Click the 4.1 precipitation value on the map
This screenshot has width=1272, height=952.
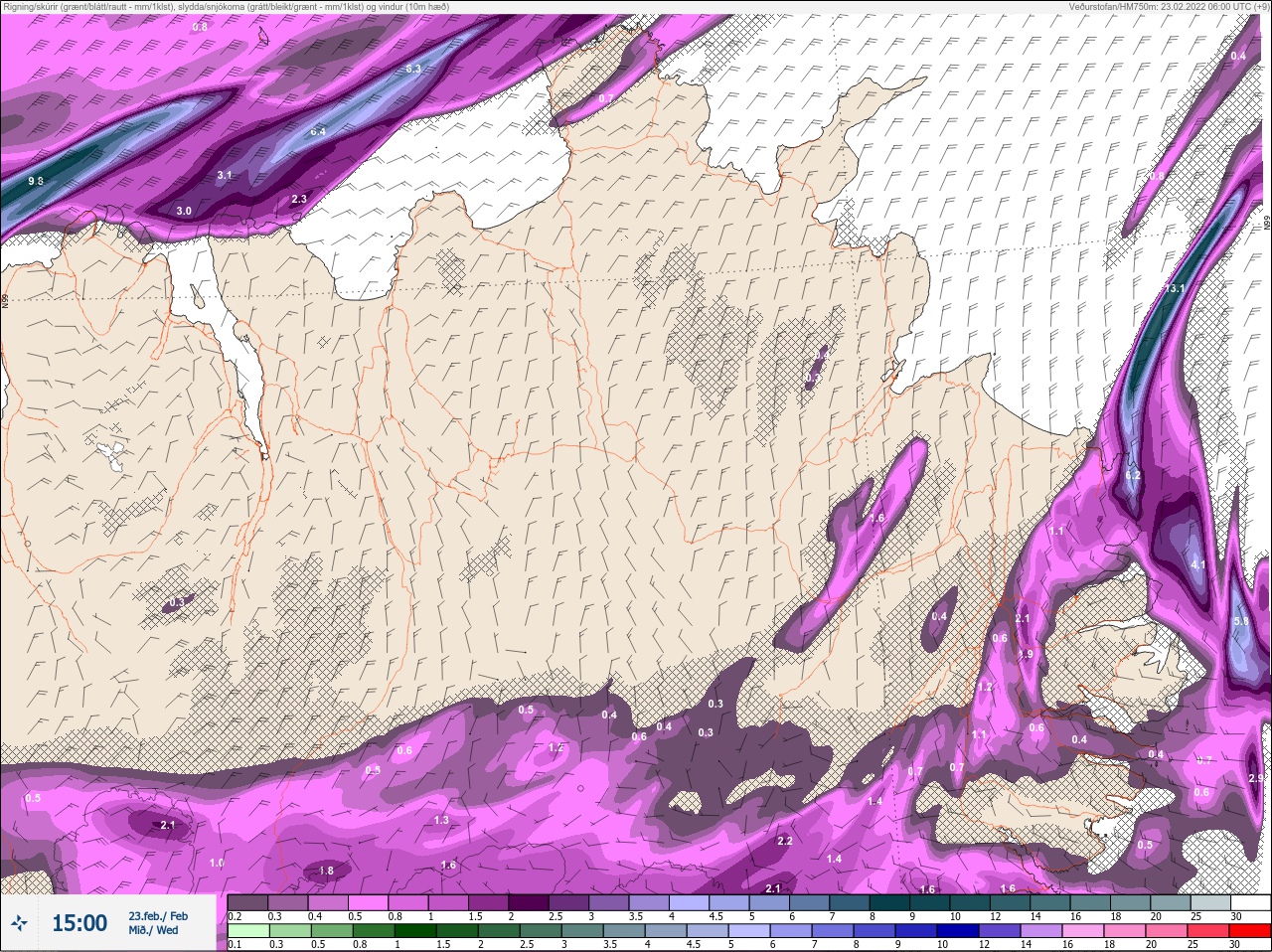[1198, 564]
